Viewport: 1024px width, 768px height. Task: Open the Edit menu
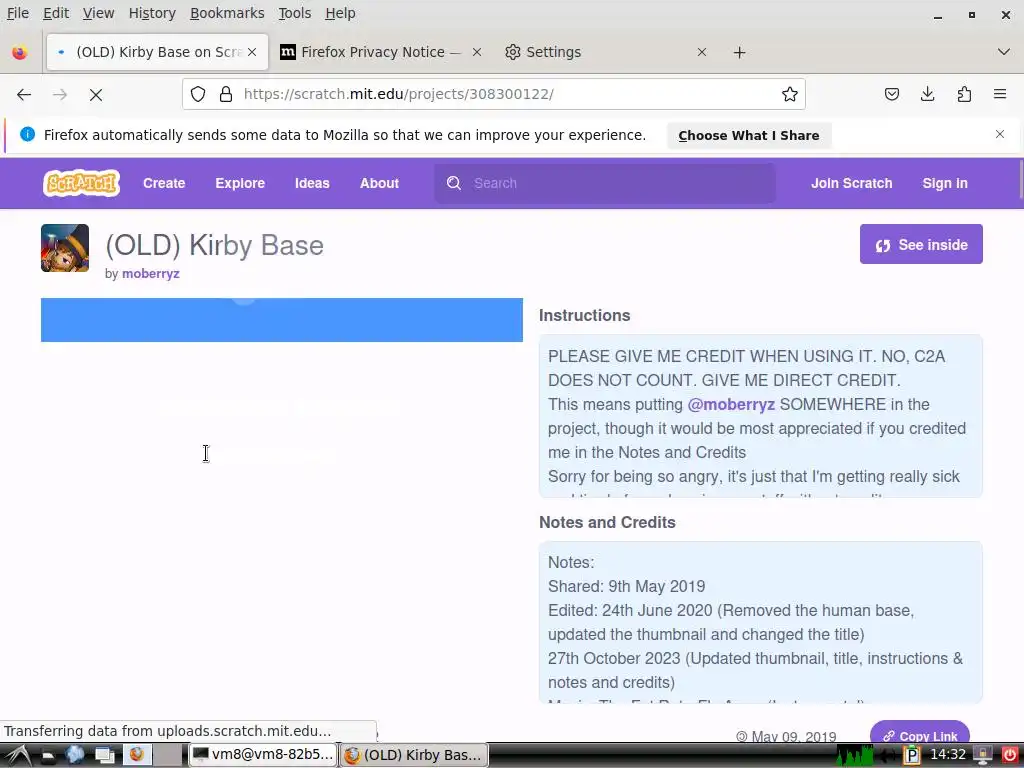(56, 13)
